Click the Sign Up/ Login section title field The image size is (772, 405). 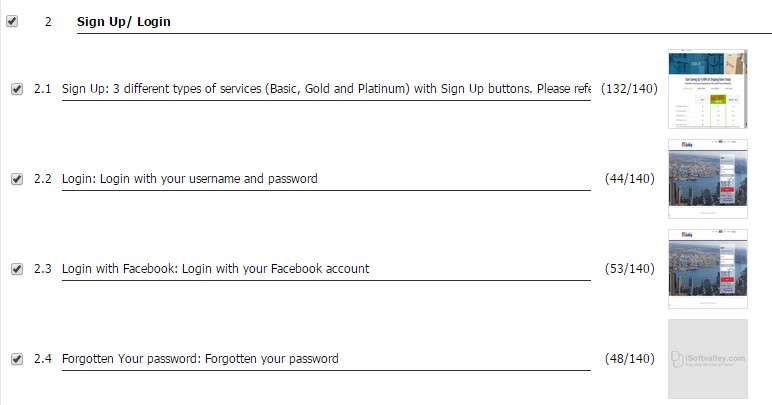pos(424,22)
